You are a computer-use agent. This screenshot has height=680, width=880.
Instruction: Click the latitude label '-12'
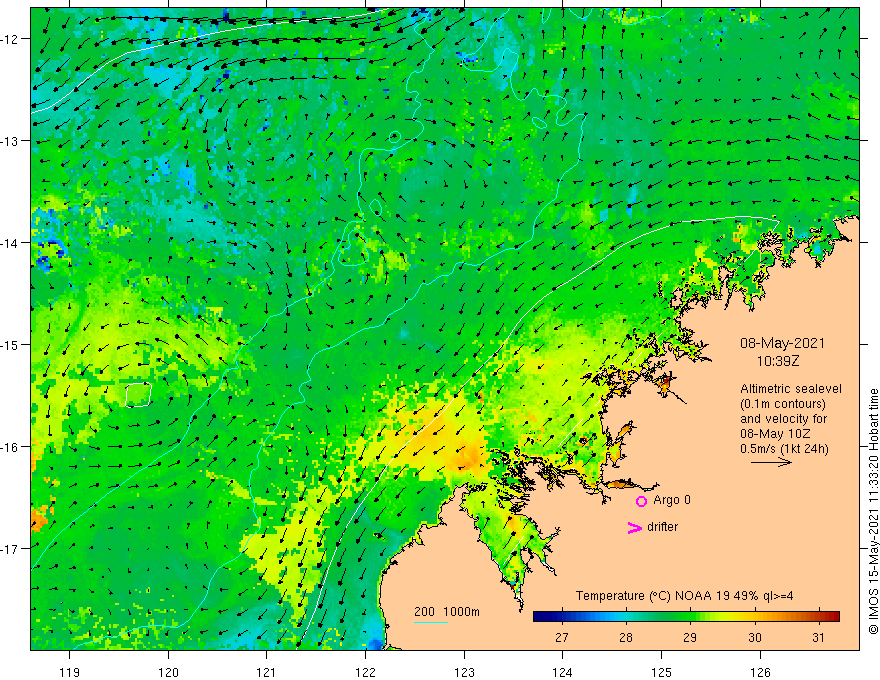click(10, 39)
